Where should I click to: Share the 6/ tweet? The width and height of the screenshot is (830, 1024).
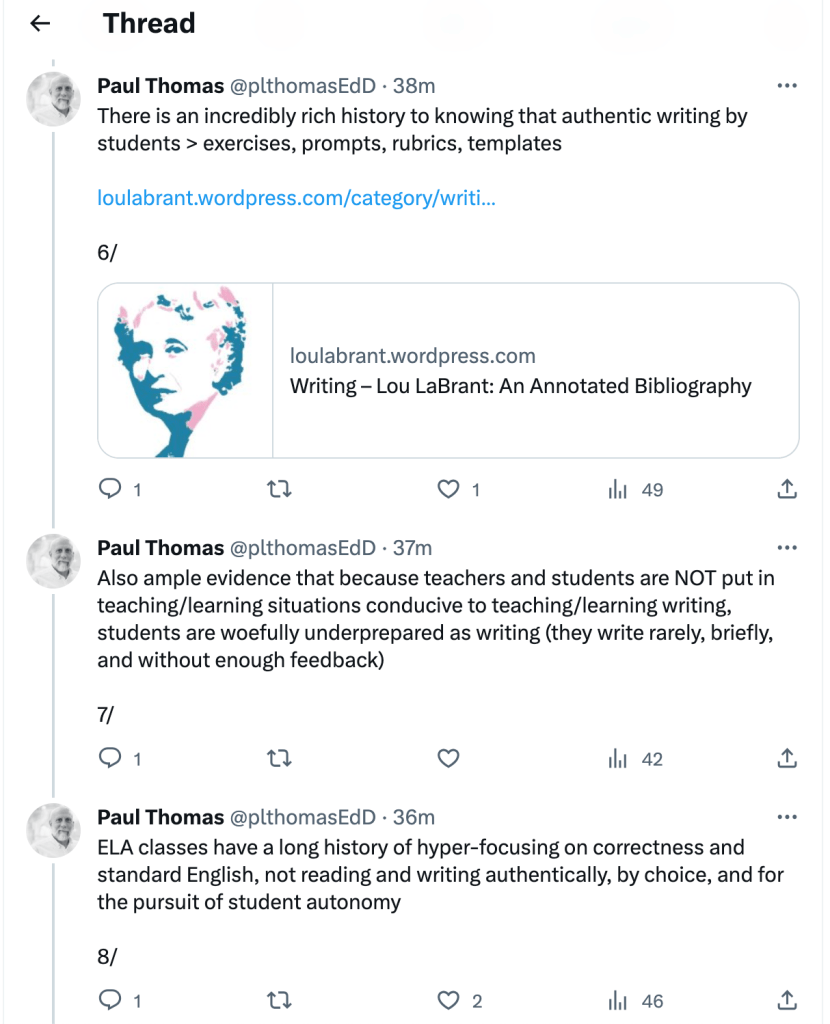coord(787,490)
